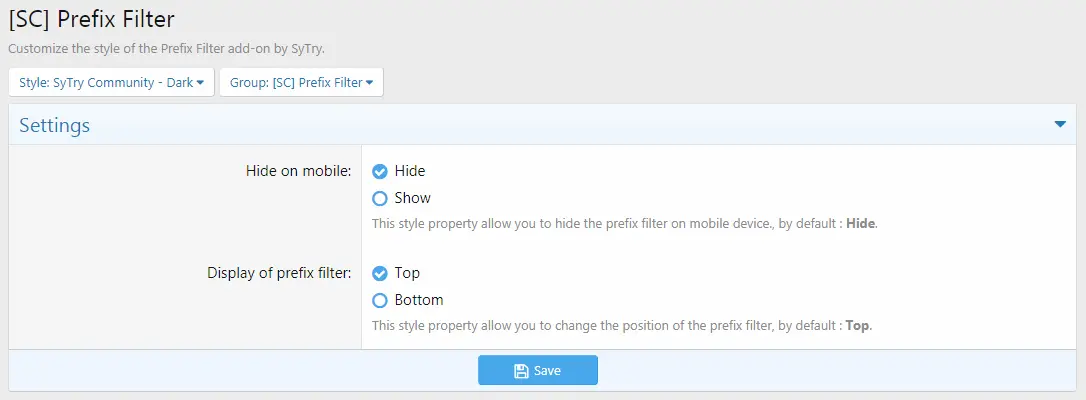The image size is (1086, 400).
Task: Select the Hide radio button
Action: tap(380, 172)
